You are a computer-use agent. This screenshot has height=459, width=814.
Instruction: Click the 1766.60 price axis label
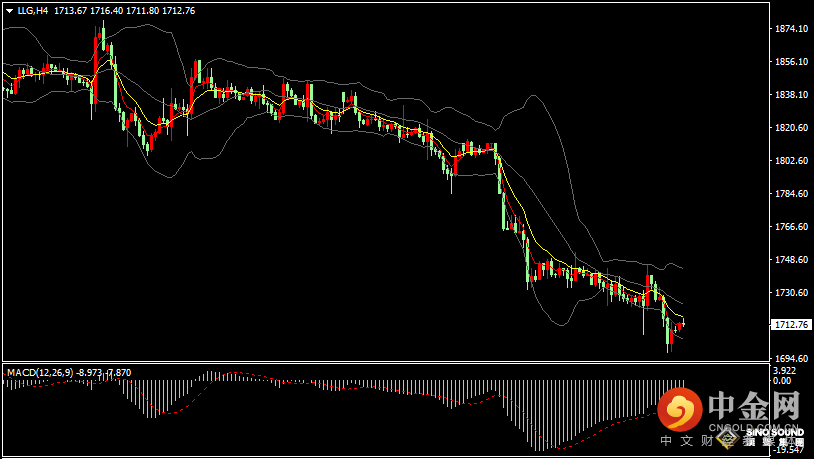click(791, 227)
